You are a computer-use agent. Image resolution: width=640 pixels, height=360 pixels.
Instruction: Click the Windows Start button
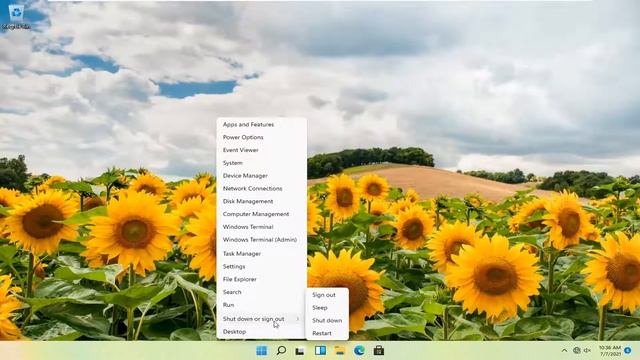coord(261,351)
